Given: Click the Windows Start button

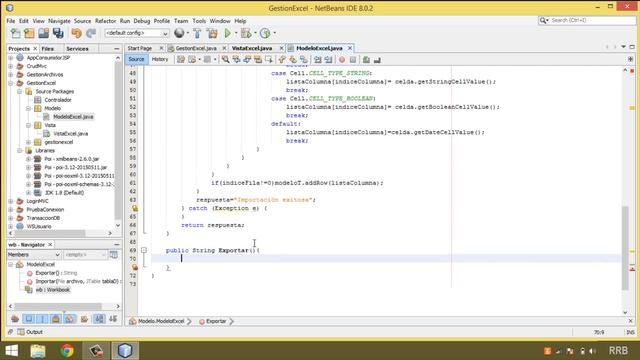Looking at the screenshot, I should click(11, 351).
